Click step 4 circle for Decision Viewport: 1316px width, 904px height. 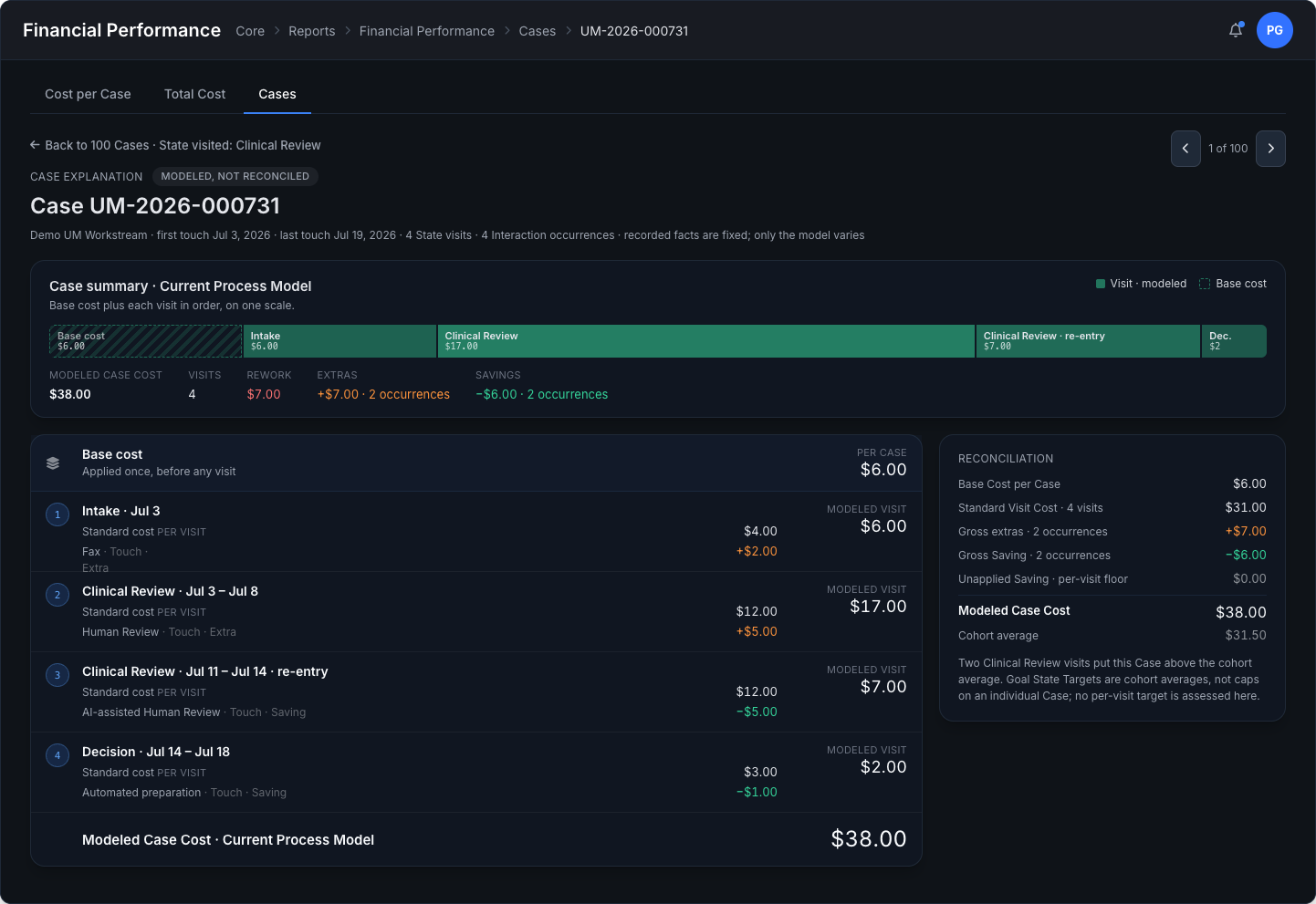pyautogui.click(x=57, y=755)
